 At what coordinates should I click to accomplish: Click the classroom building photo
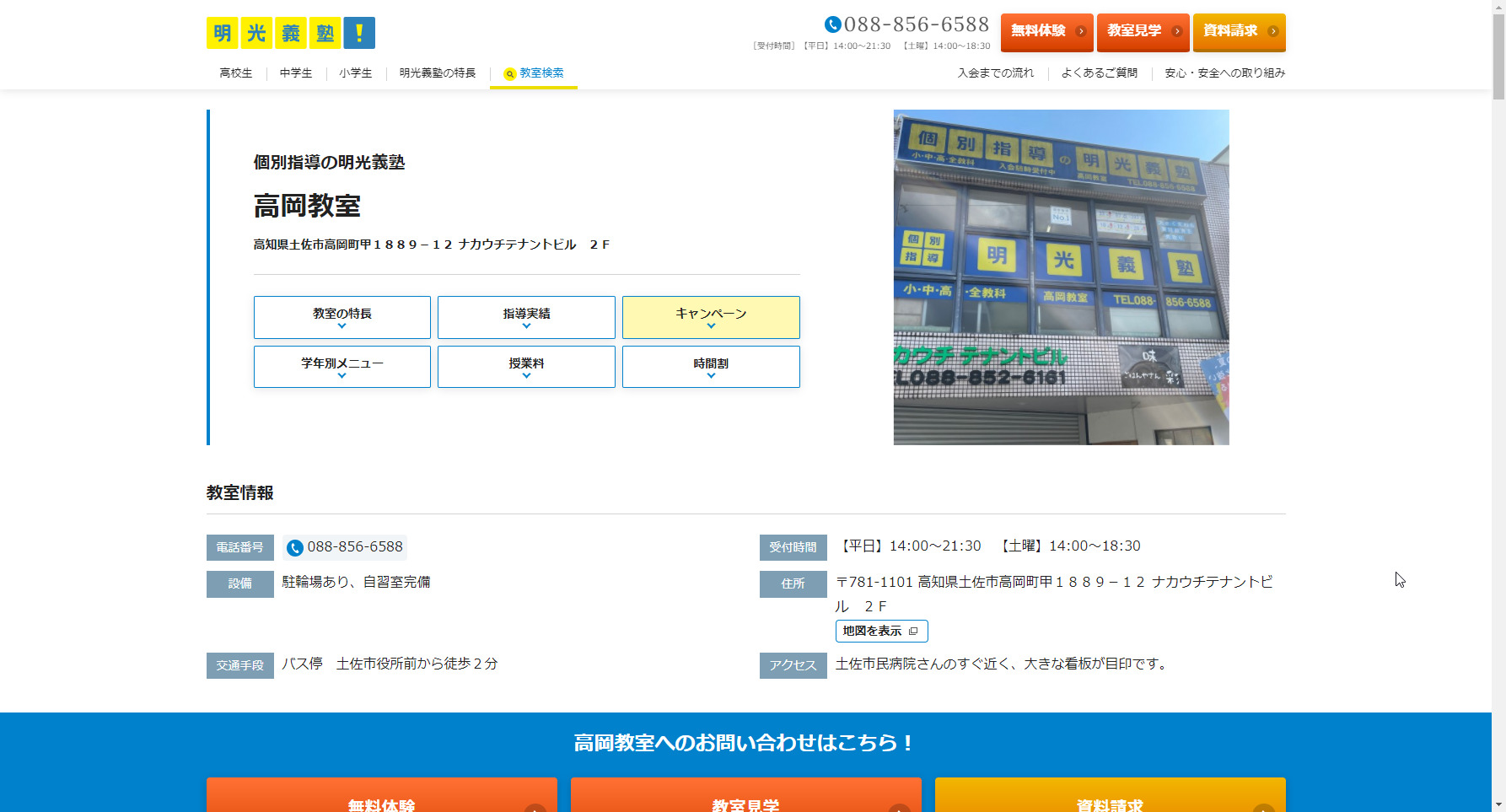click(1062, 277)
